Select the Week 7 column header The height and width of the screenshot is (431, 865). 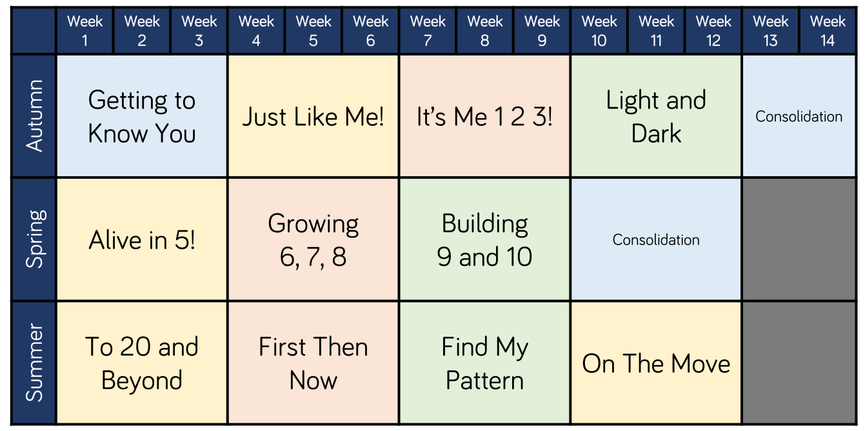click(428, 31)
